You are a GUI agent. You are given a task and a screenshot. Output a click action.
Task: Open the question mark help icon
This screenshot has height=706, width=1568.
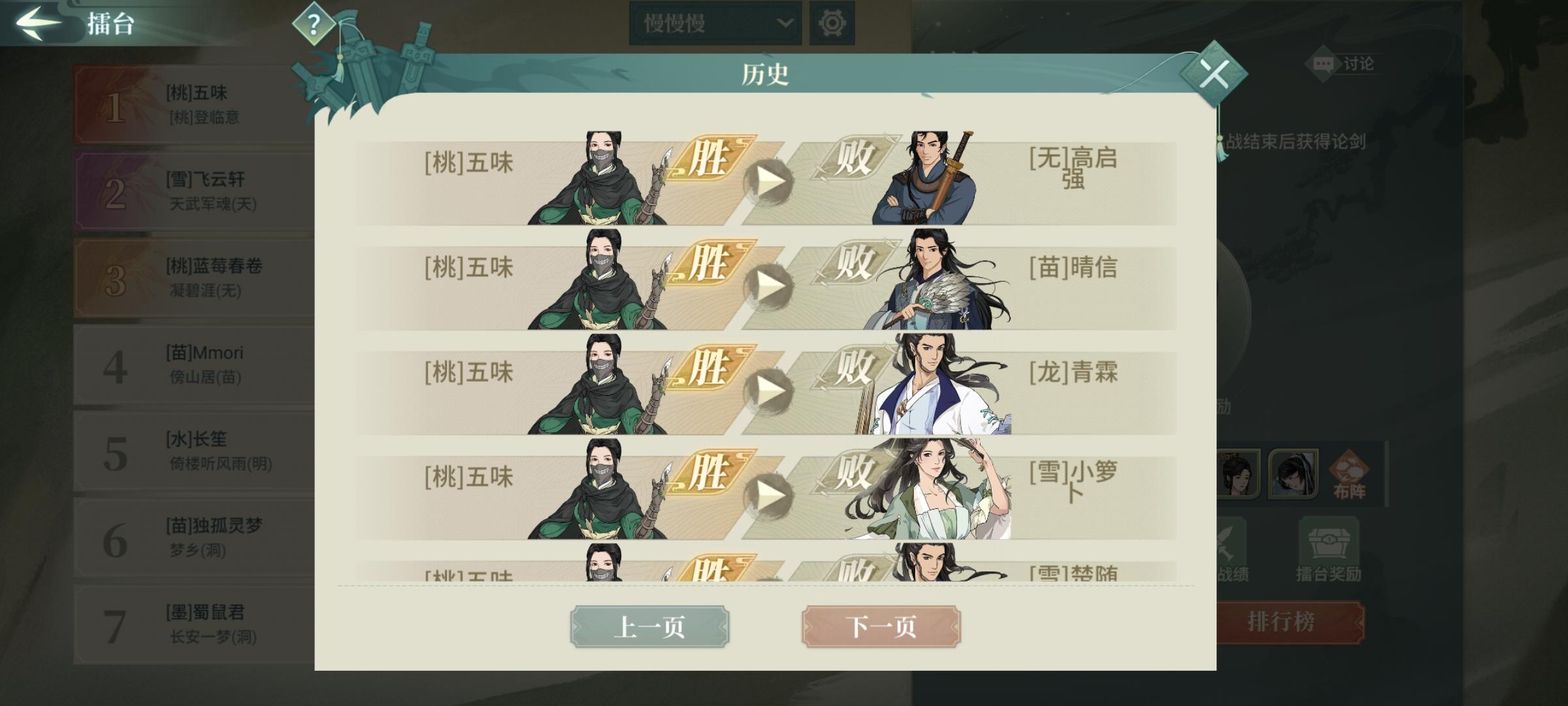(314, 25)
